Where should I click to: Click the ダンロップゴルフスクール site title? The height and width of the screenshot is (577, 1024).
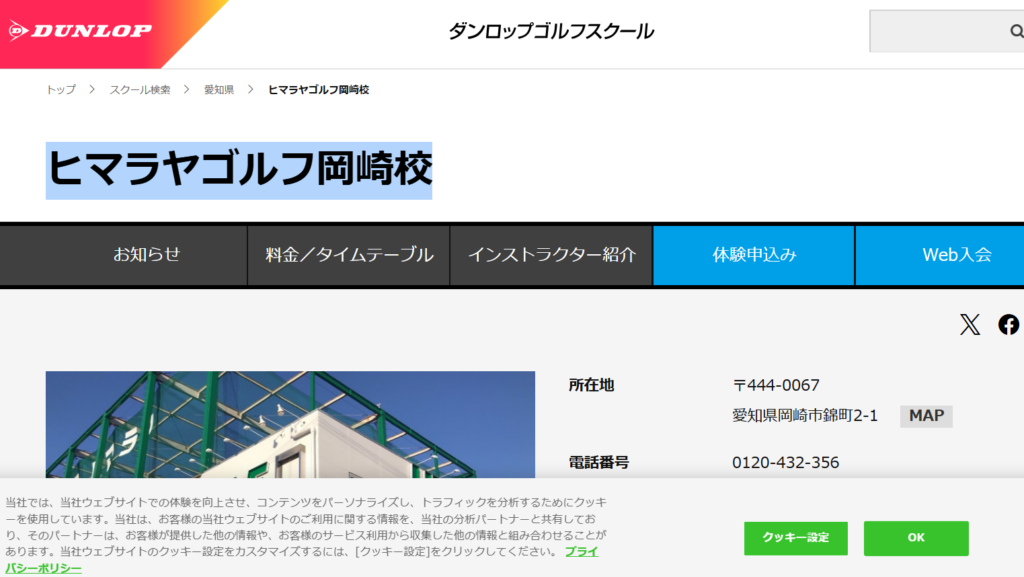551,31
